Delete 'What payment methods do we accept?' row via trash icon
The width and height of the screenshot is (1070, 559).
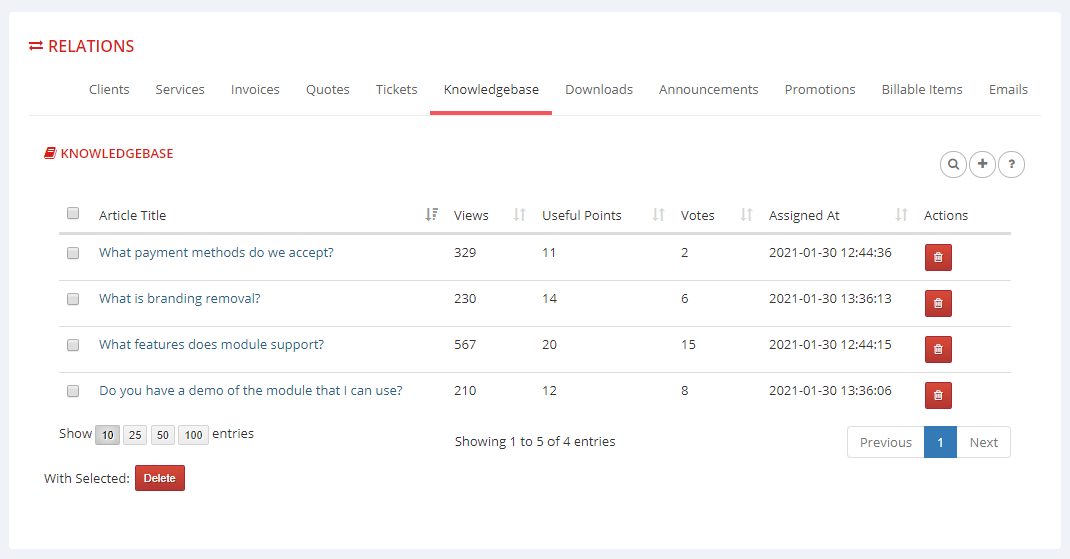(938, 257)
